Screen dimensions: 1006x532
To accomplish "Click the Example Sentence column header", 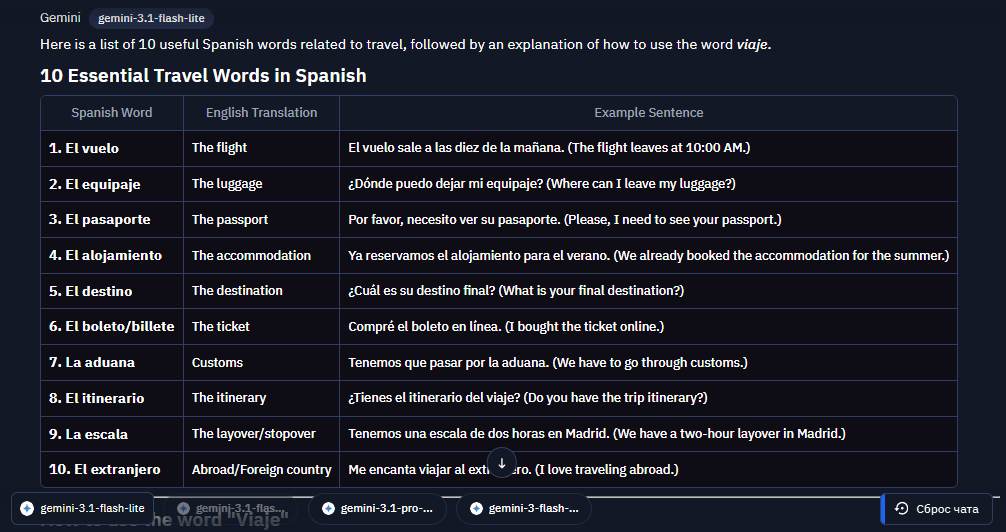I will point(648,113).
